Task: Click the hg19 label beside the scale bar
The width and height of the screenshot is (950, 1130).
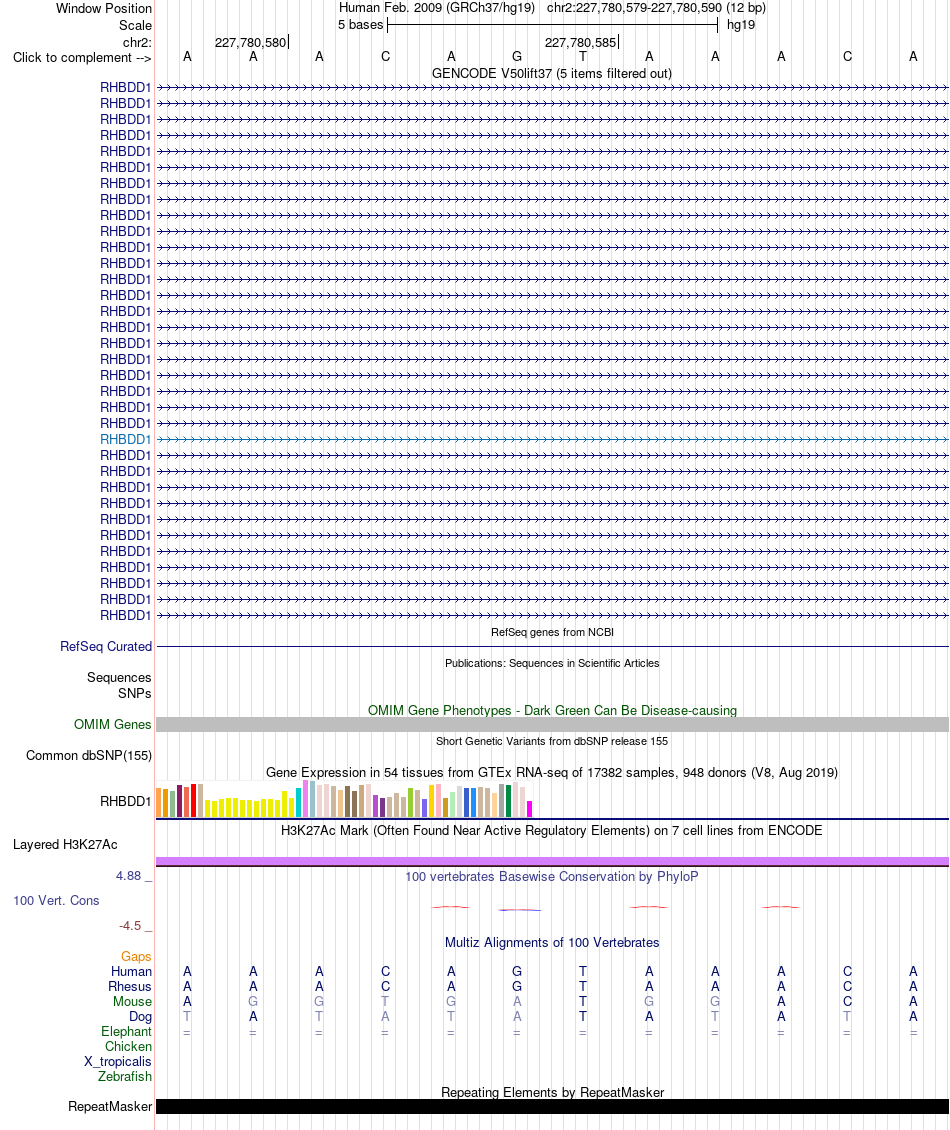Action: pyautogui.click(x=741, y=25)
